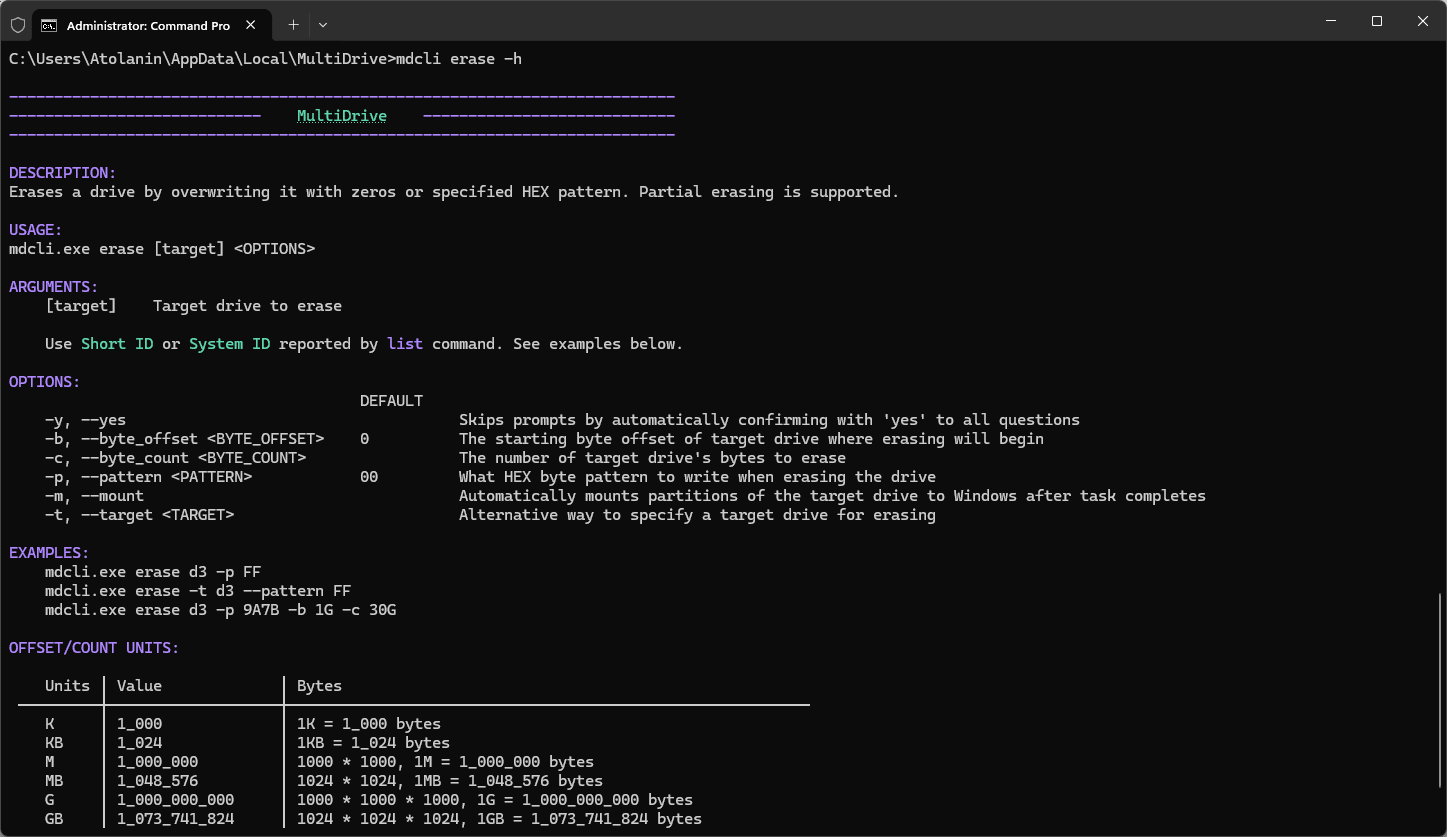Click the OFFSET/COUNT UNITS heading
Screen dimensions: 1447x837
93,647
